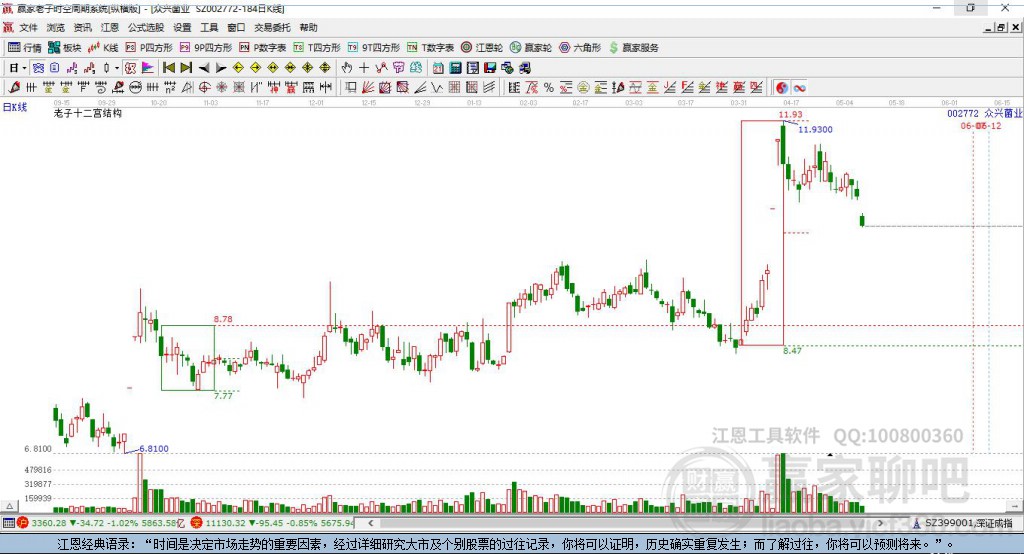Open the 工具 menu
Image resolution: width=1024 pixels, height=554 pixels.
point(209,27)
